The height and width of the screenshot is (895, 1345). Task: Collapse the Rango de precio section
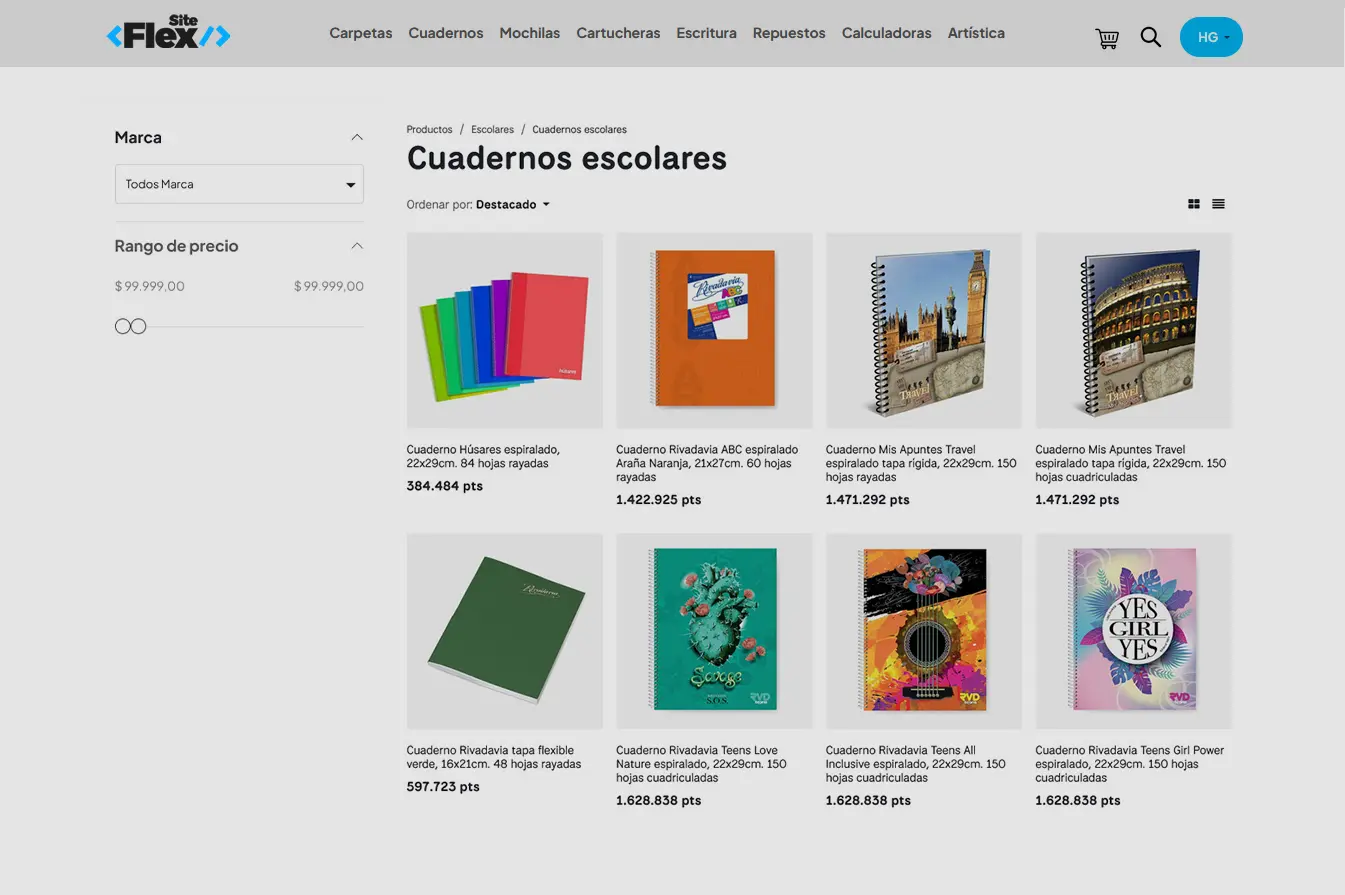click(x=357, y=246)
